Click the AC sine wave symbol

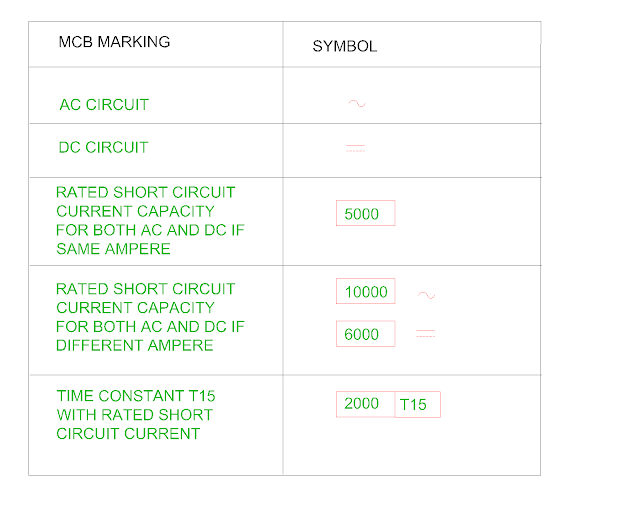click(357, 104)
